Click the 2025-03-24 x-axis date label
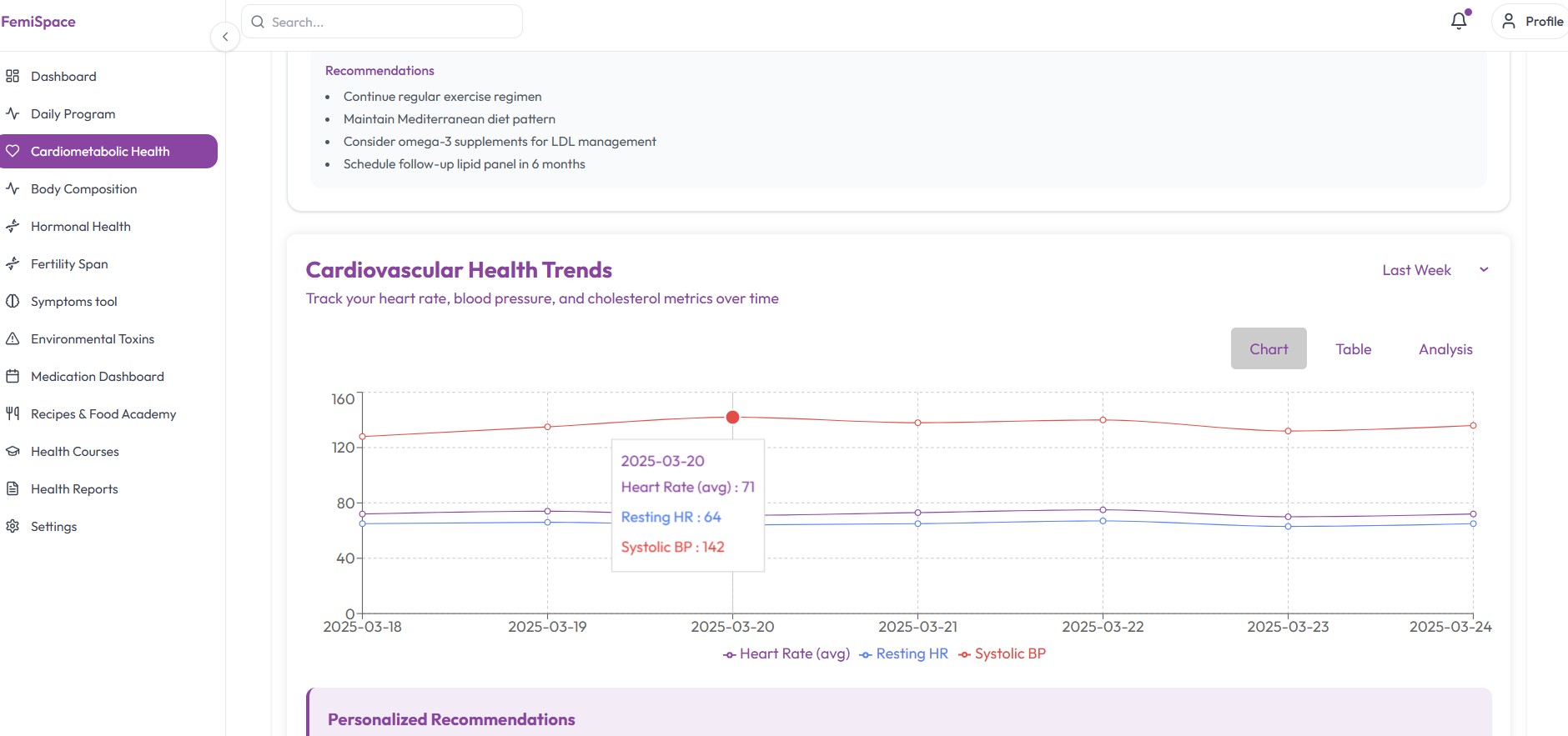This screenshot has height=736, width=1568. [1450, 627]
